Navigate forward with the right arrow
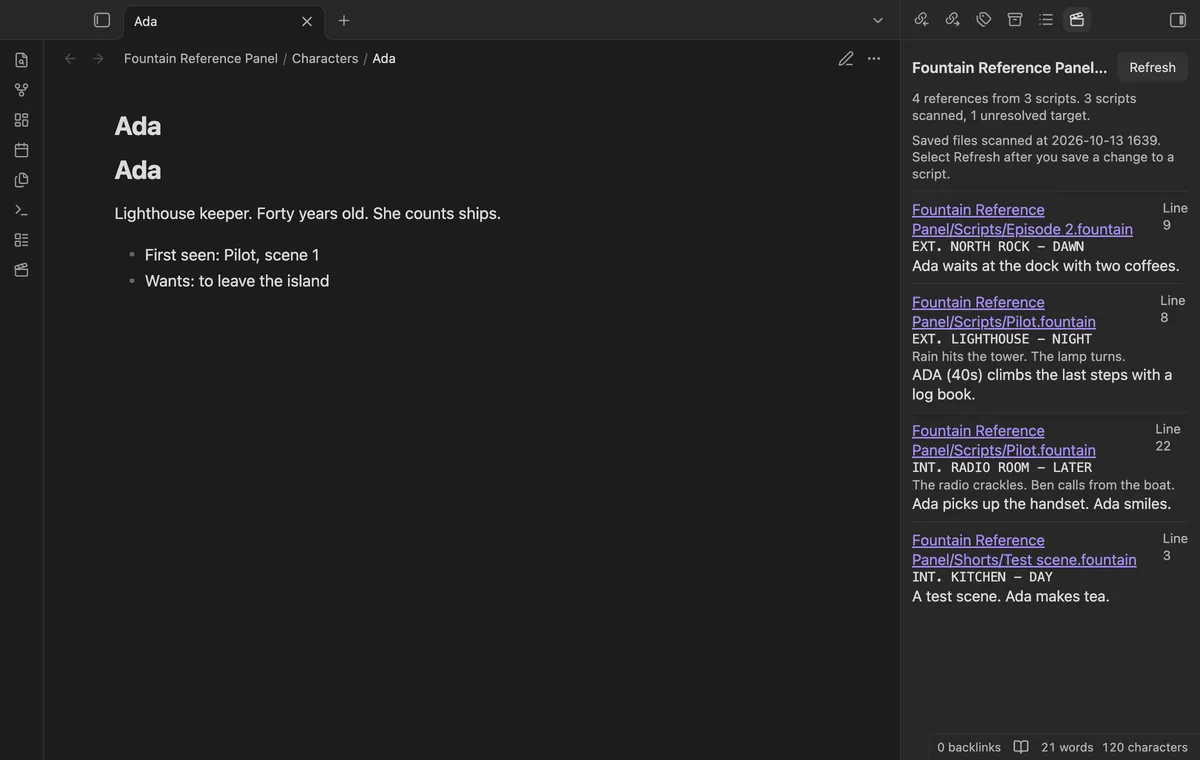The width and height of the screenshot is (1200, 760). 98,58
